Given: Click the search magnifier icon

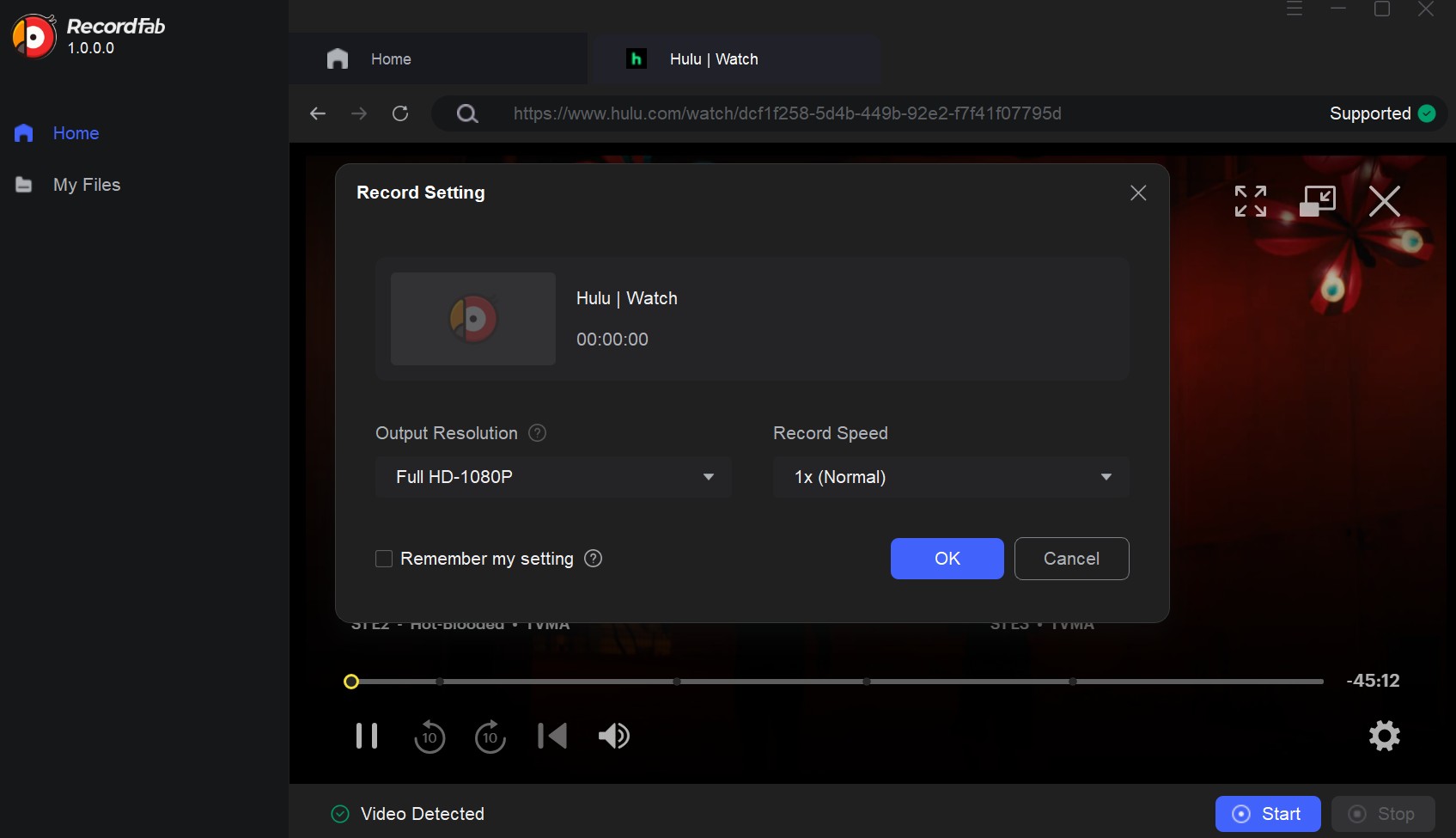Looking at the screenshot, I should 467,113.
